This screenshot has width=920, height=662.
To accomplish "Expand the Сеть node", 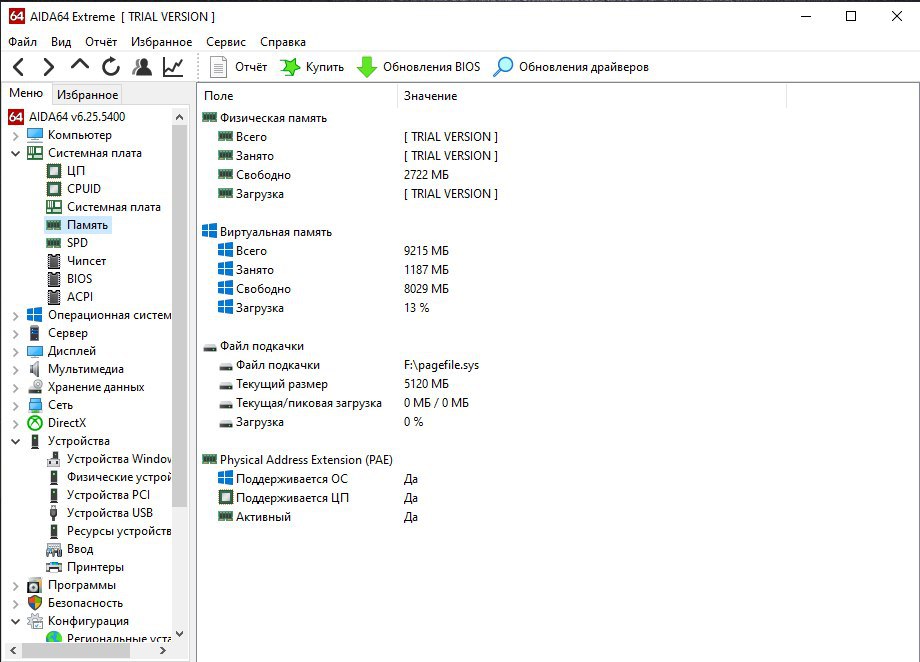I will (15, 406).
